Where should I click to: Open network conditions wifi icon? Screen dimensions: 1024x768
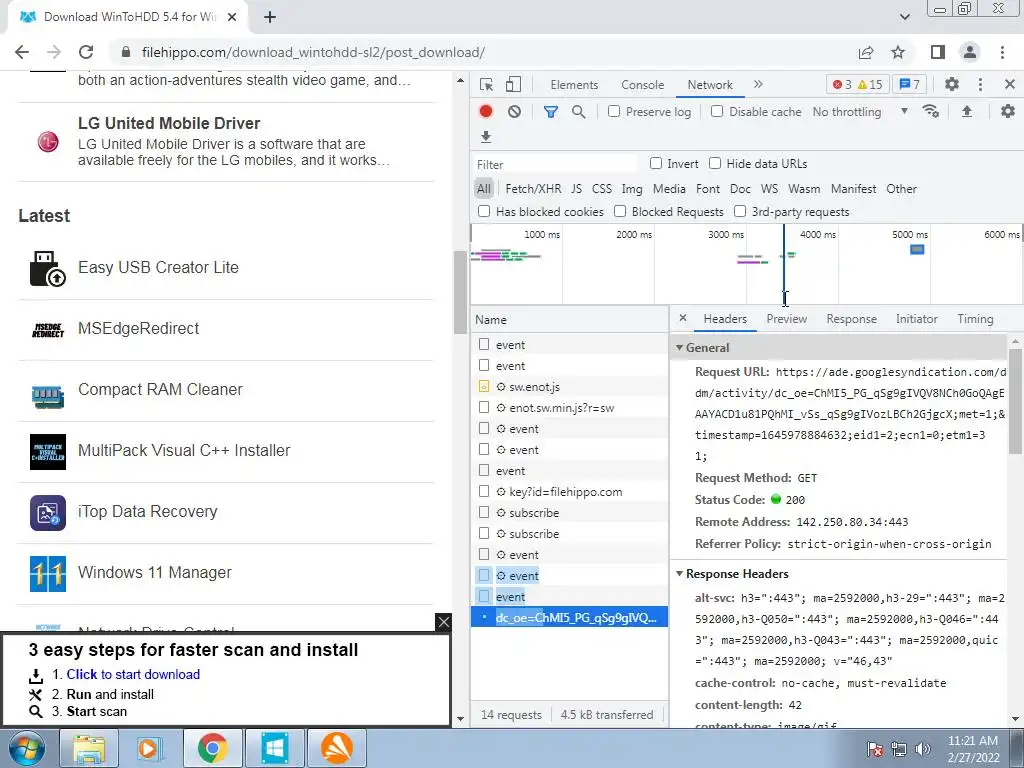(930, 111)
